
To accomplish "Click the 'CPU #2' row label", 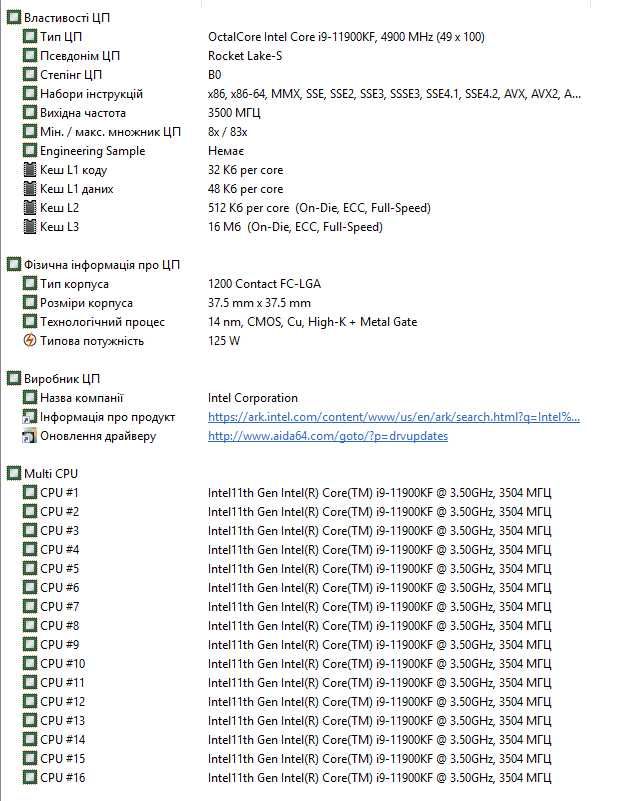I will pyautogui.click(x=59, y=512).
